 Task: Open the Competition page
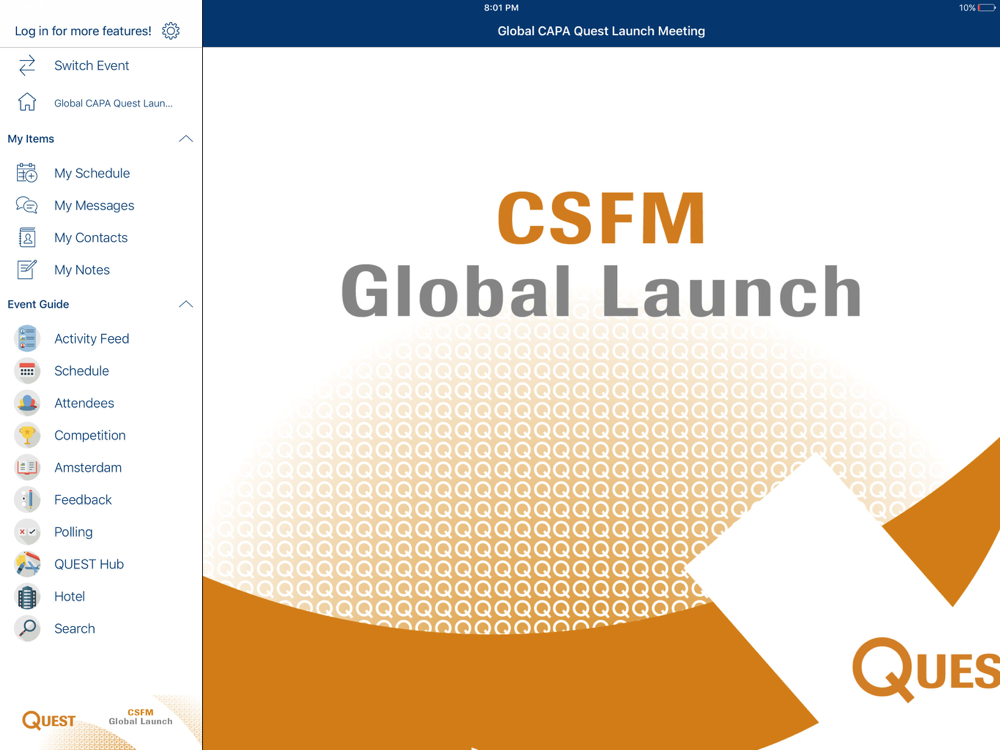click(x=89, y=436)
